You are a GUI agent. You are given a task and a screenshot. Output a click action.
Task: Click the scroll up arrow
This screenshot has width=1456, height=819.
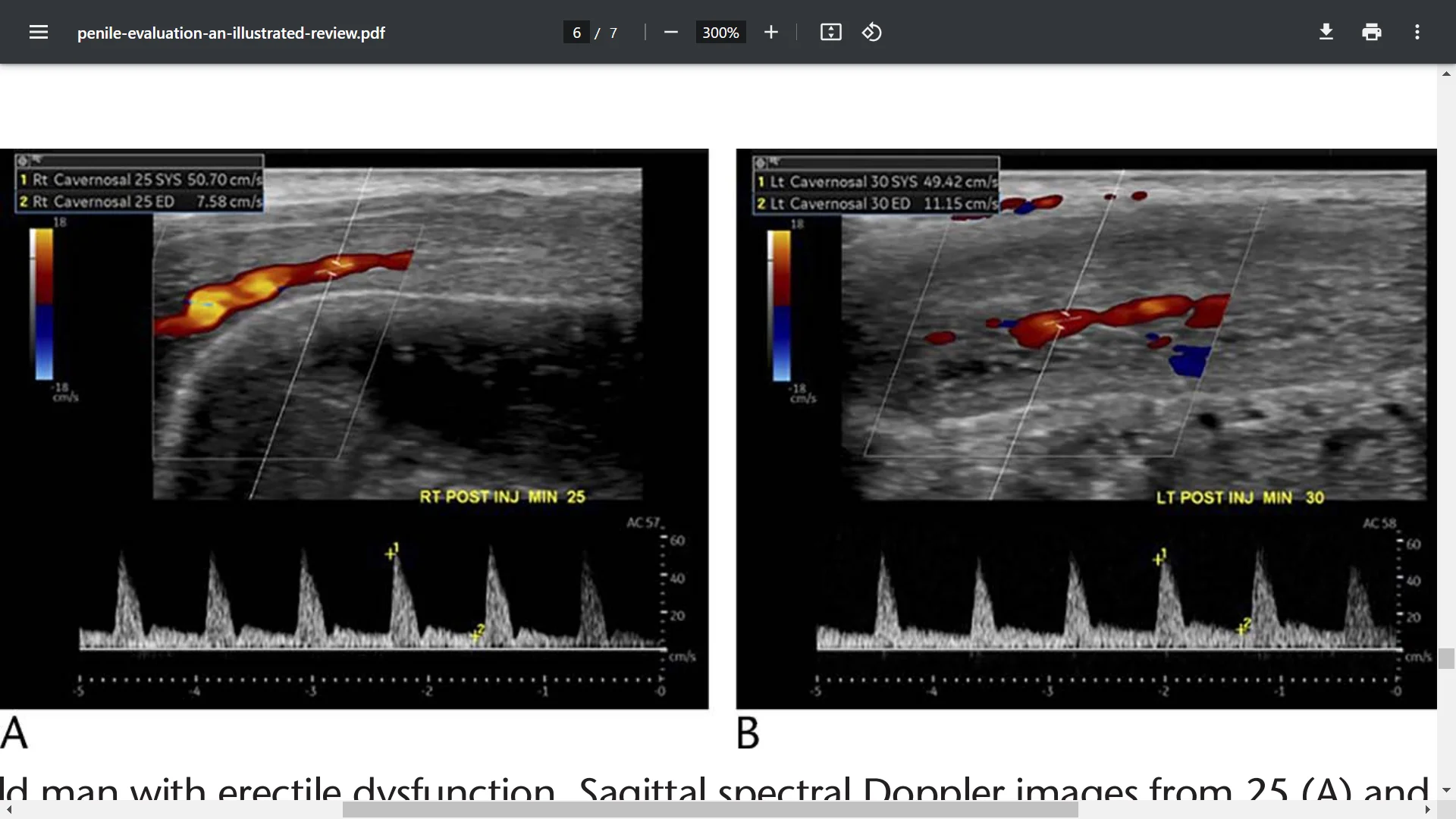pos(1446,74)
